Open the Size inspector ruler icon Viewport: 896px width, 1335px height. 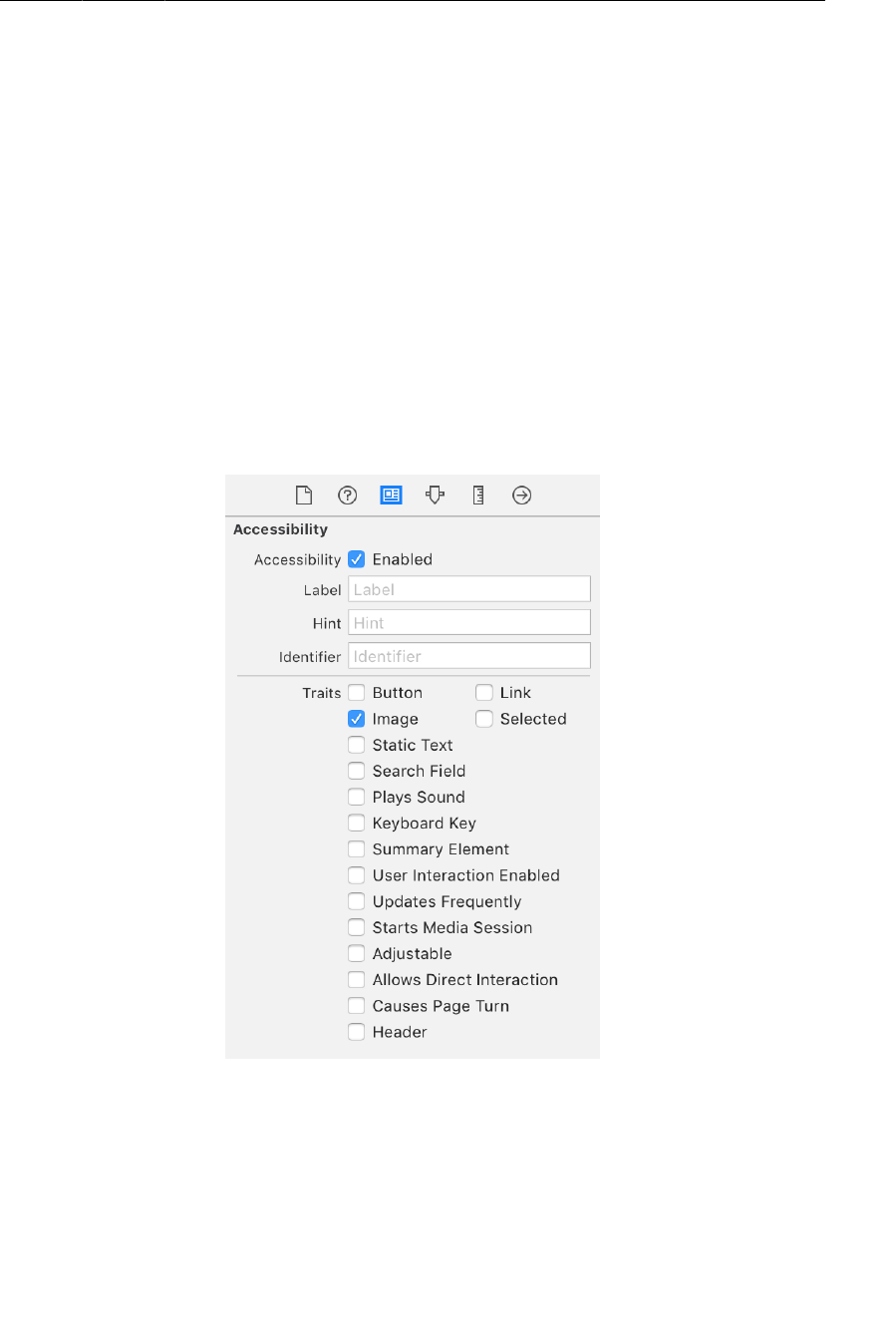(x=478, y=495)
